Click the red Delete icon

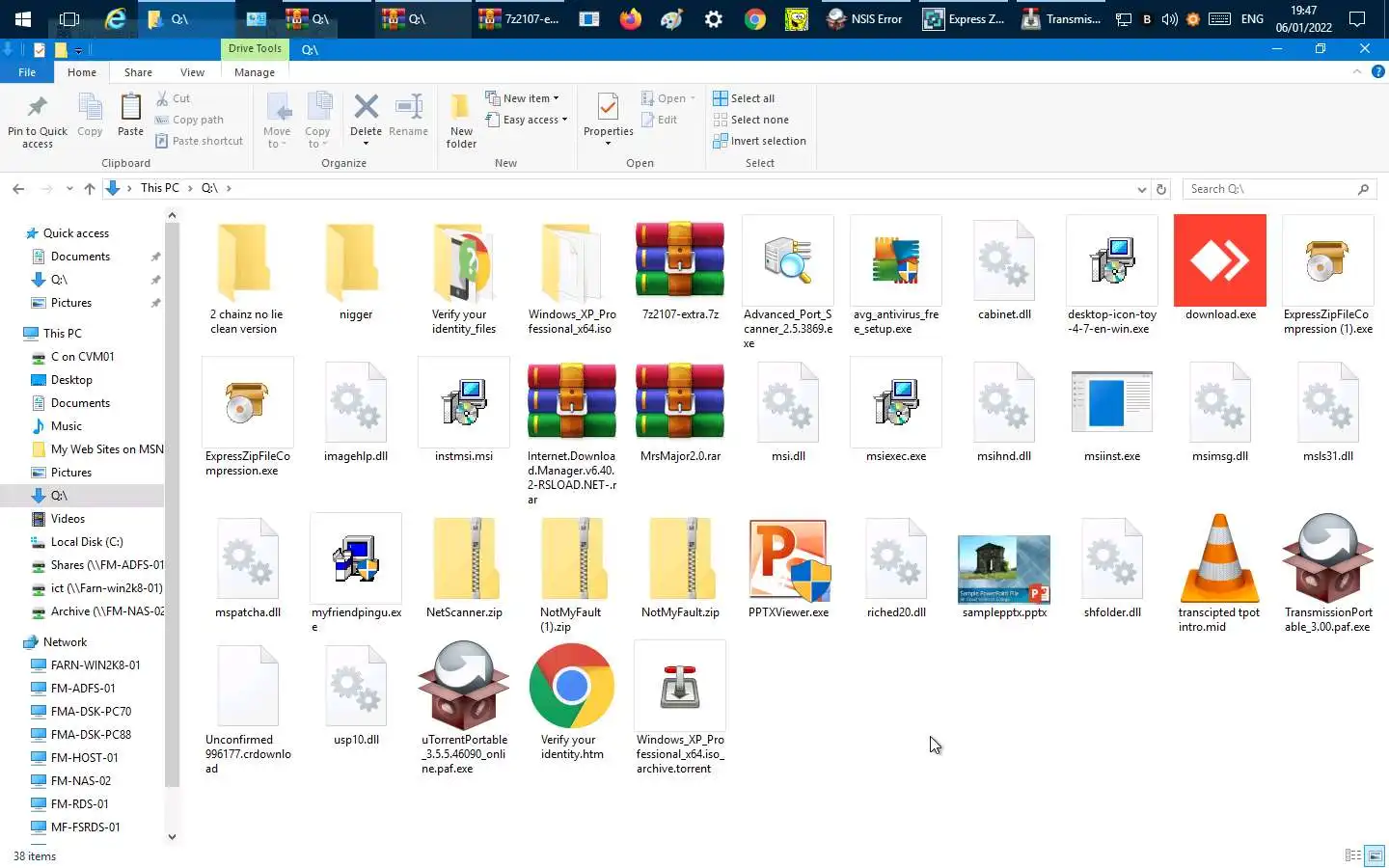(x=366, y=107)
